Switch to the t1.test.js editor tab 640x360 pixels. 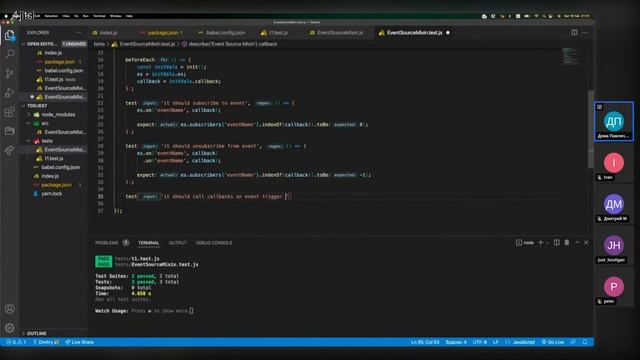(278, 33)
